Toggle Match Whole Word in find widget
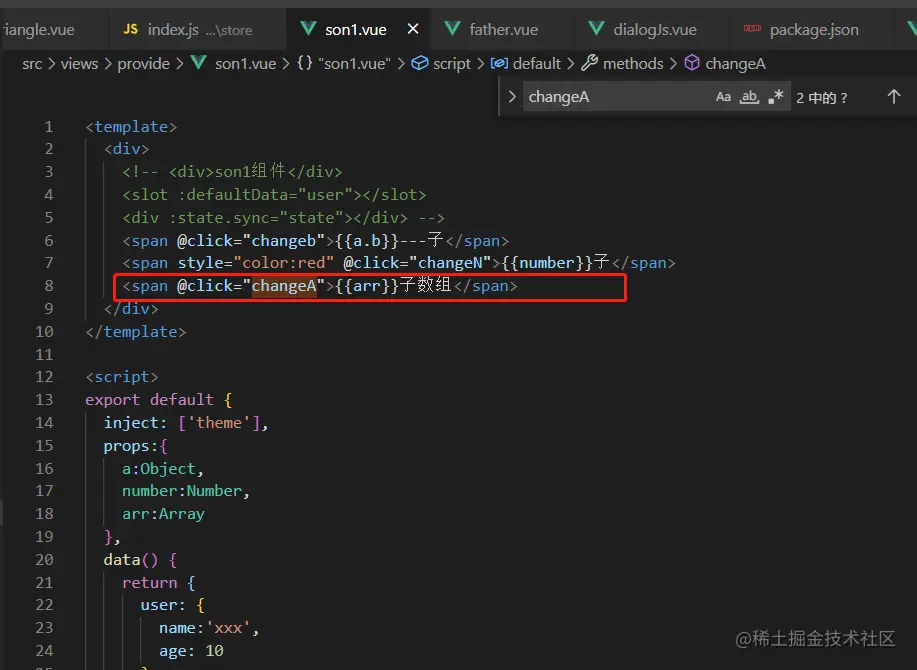Image resolution: width=917 pixels, height=670 pixels. [x=749, y=96]
